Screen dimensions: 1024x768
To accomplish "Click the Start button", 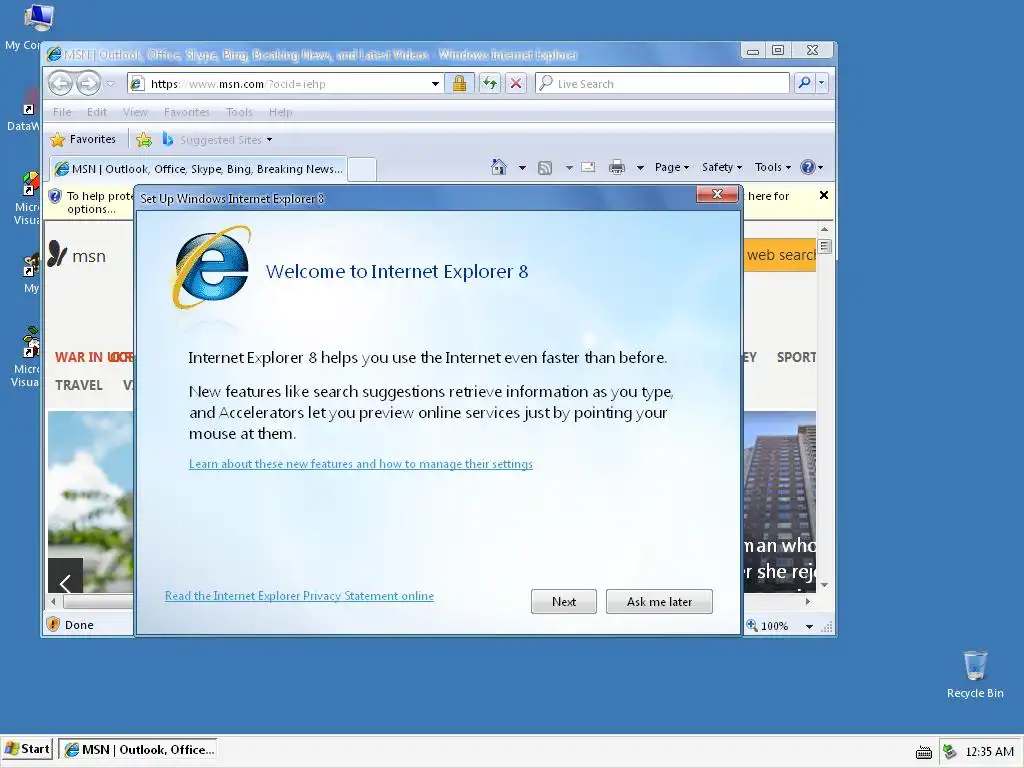I will click(x=27, y=749).
